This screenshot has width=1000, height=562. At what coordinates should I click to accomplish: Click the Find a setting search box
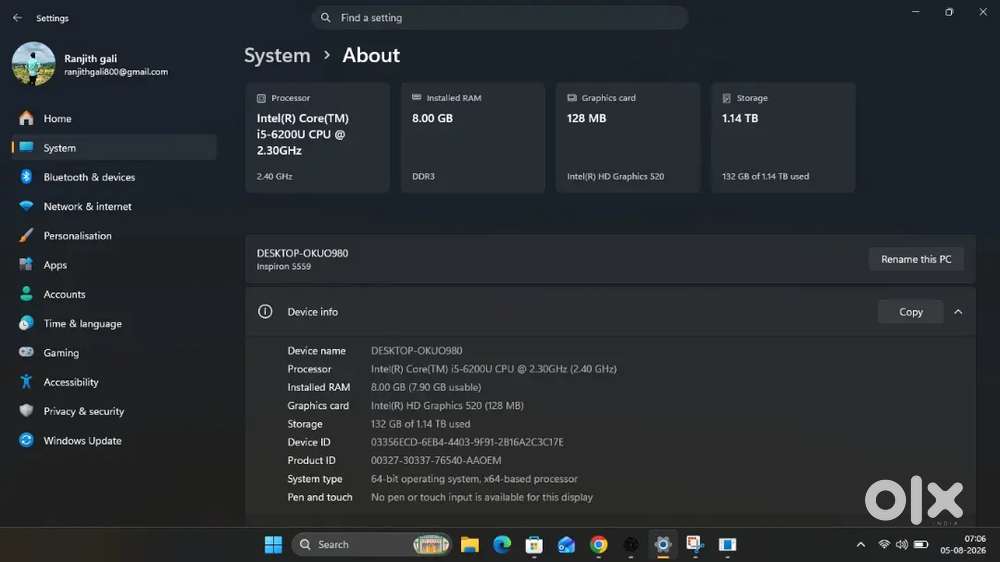[499, 18]
